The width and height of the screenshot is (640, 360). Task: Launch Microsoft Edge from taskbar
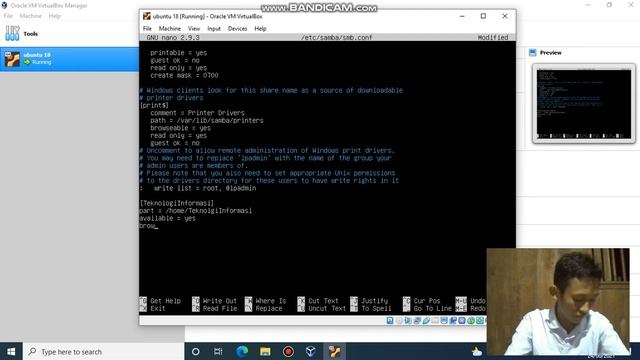[242, 351]
